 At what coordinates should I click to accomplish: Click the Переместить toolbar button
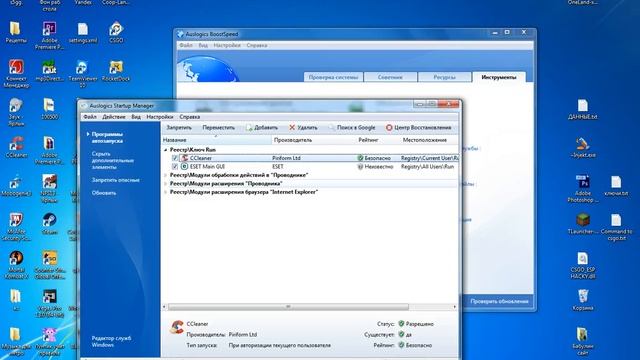[219, 128]
